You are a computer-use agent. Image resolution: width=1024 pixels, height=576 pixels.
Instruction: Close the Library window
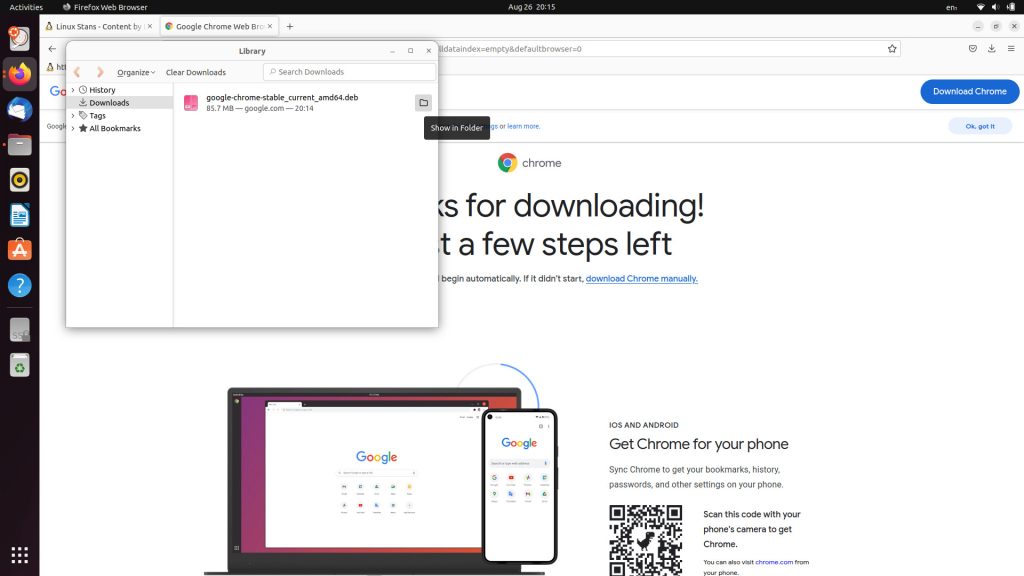pos(428,51)
